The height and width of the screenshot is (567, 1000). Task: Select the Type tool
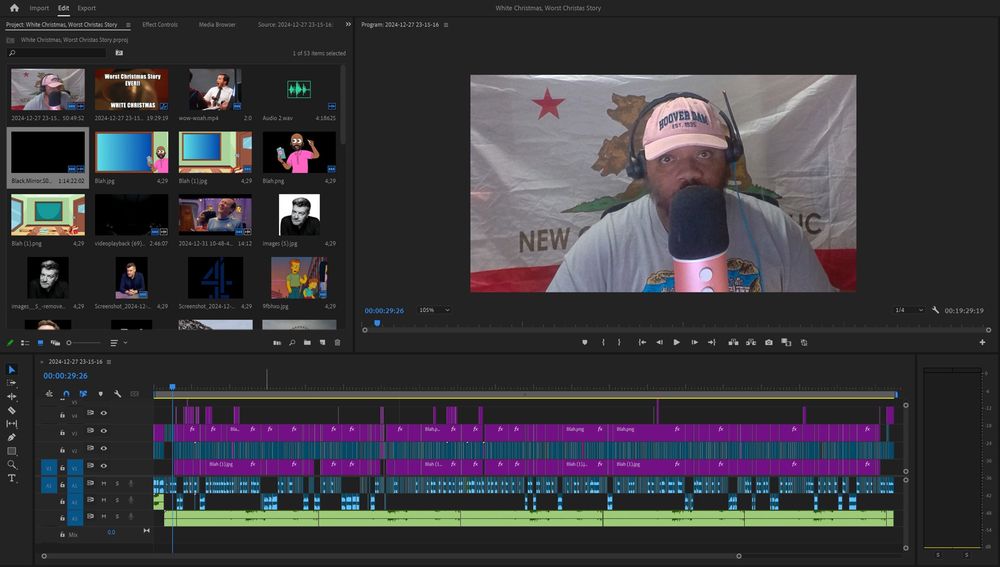tap(12, 478)
